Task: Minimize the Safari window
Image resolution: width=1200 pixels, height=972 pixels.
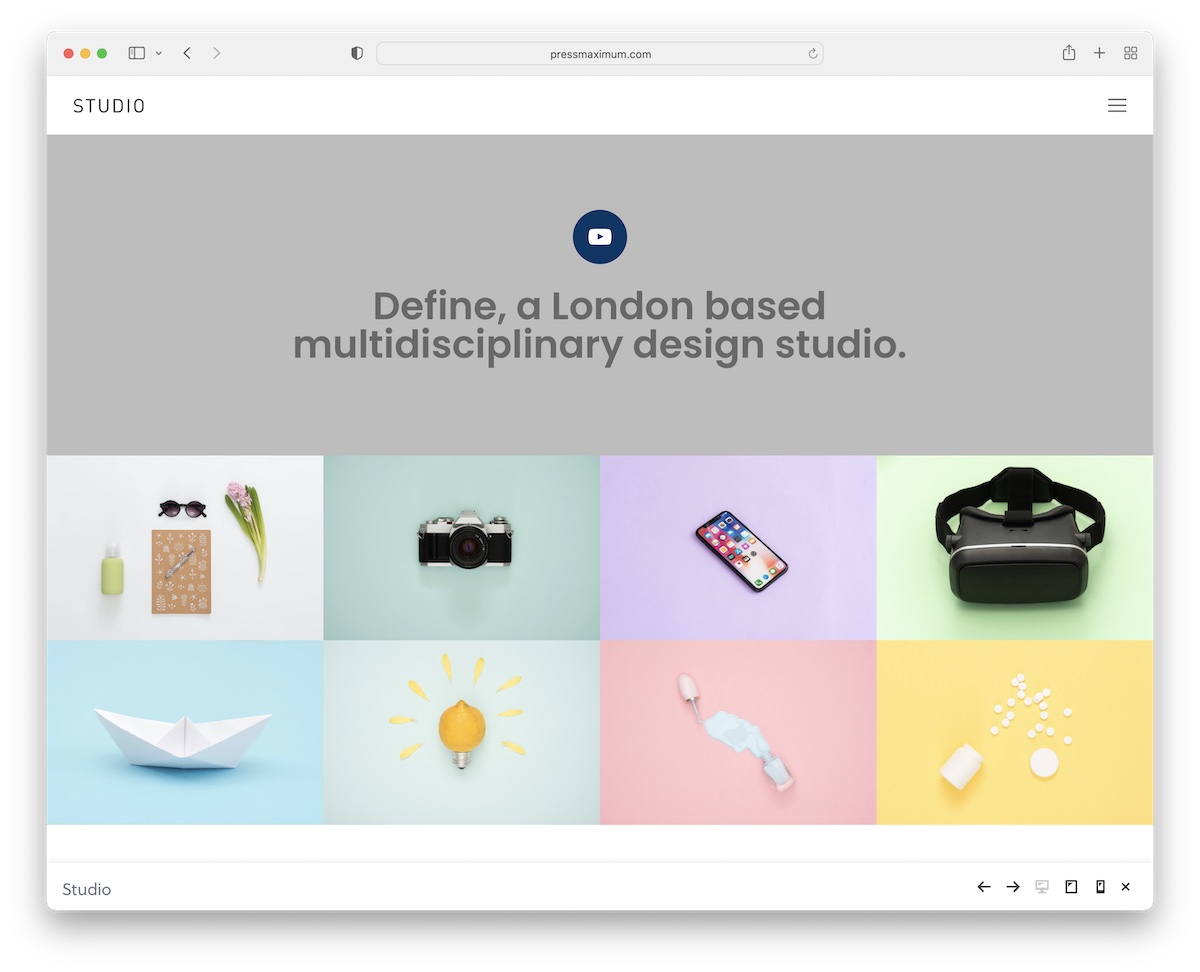Action: [x=85, y=53]
